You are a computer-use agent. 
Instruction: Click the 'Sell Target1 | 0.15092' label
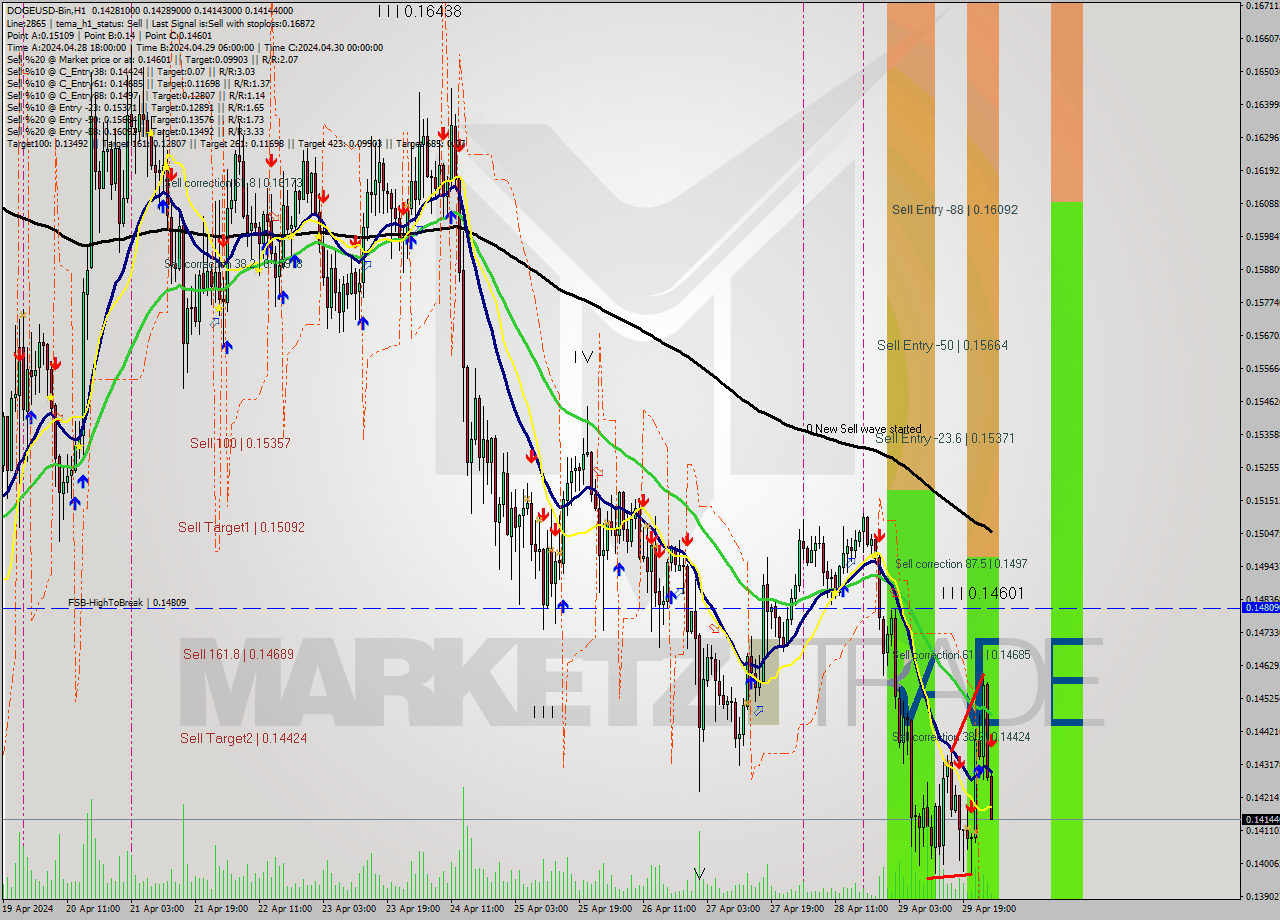241,527
